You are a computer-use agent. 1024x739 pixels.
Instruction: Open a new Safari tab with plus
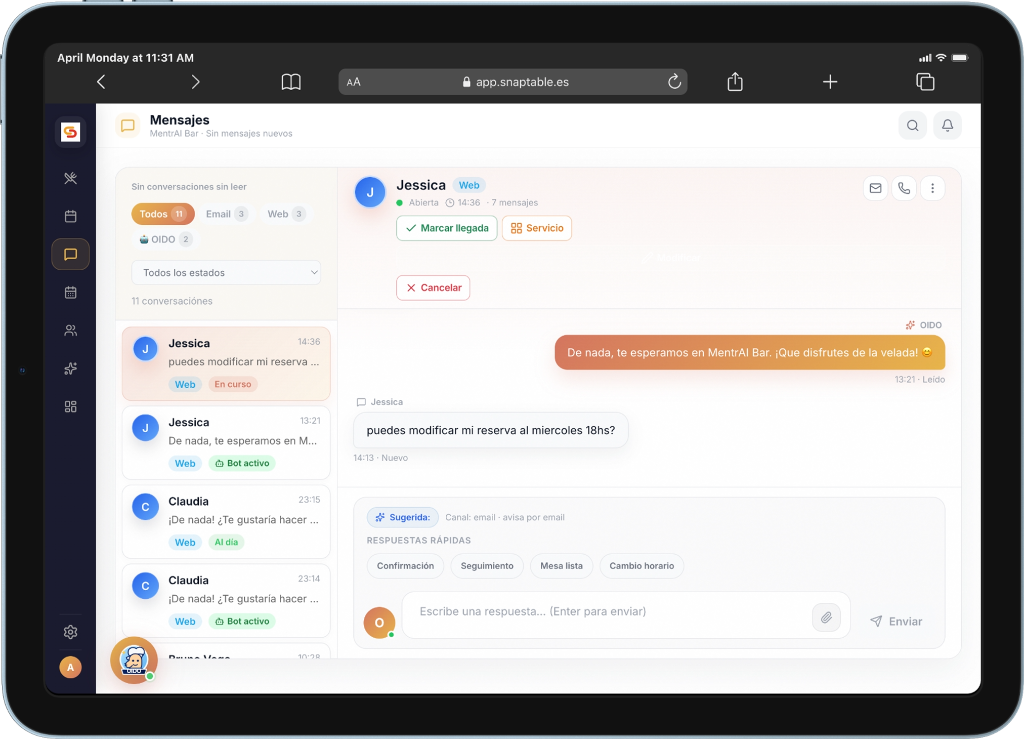[x=830, y=82]
